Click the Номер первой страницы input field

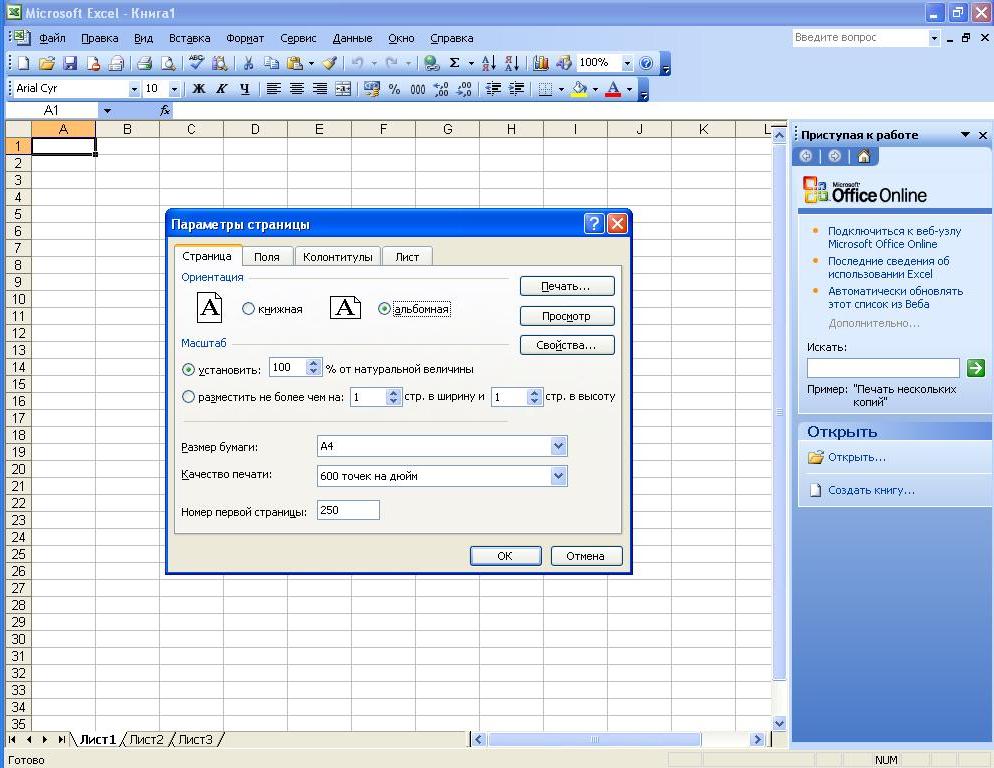point(348,510)
